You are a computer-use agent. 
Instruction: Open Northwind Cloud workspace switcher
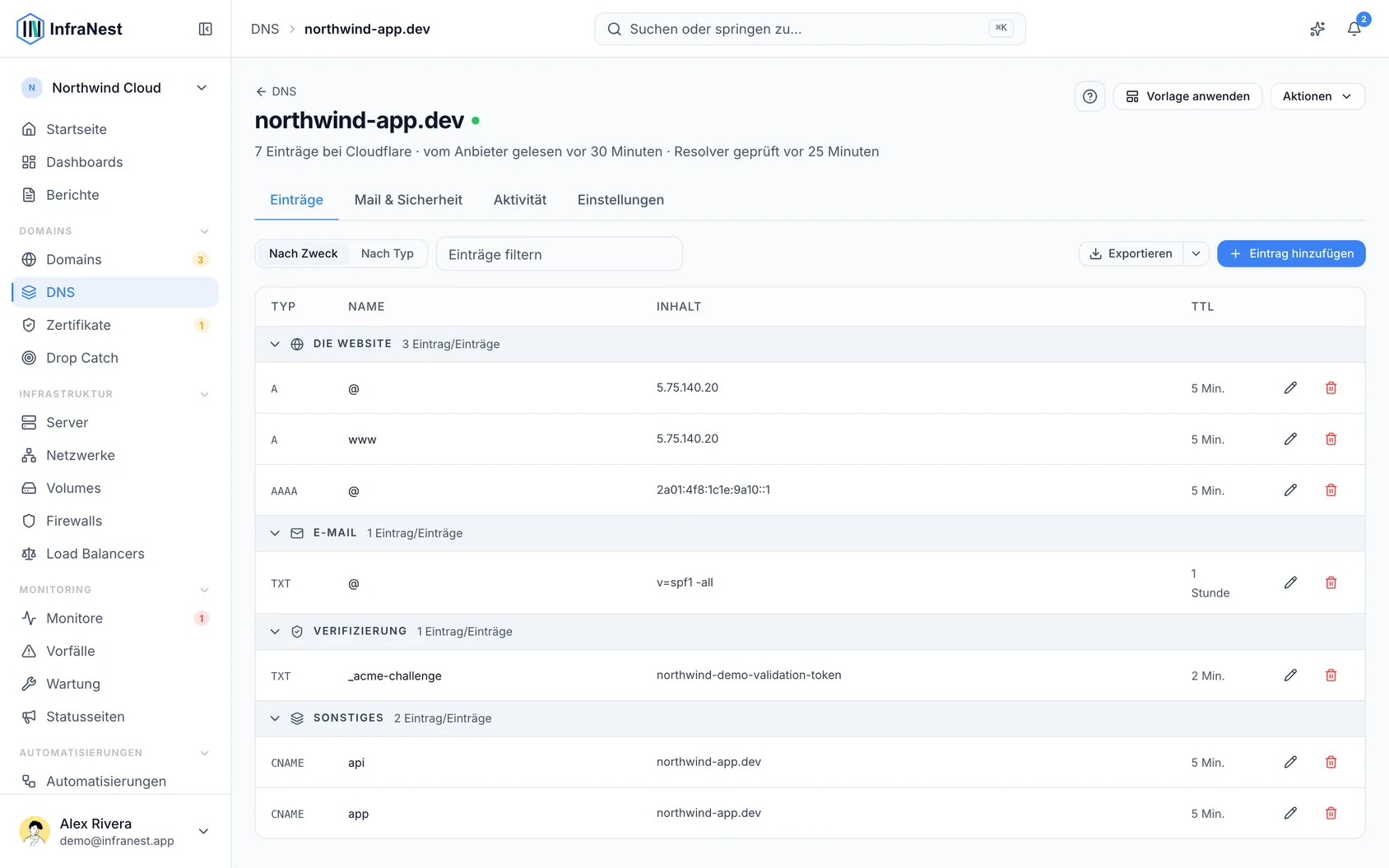[x=115, y=88]
